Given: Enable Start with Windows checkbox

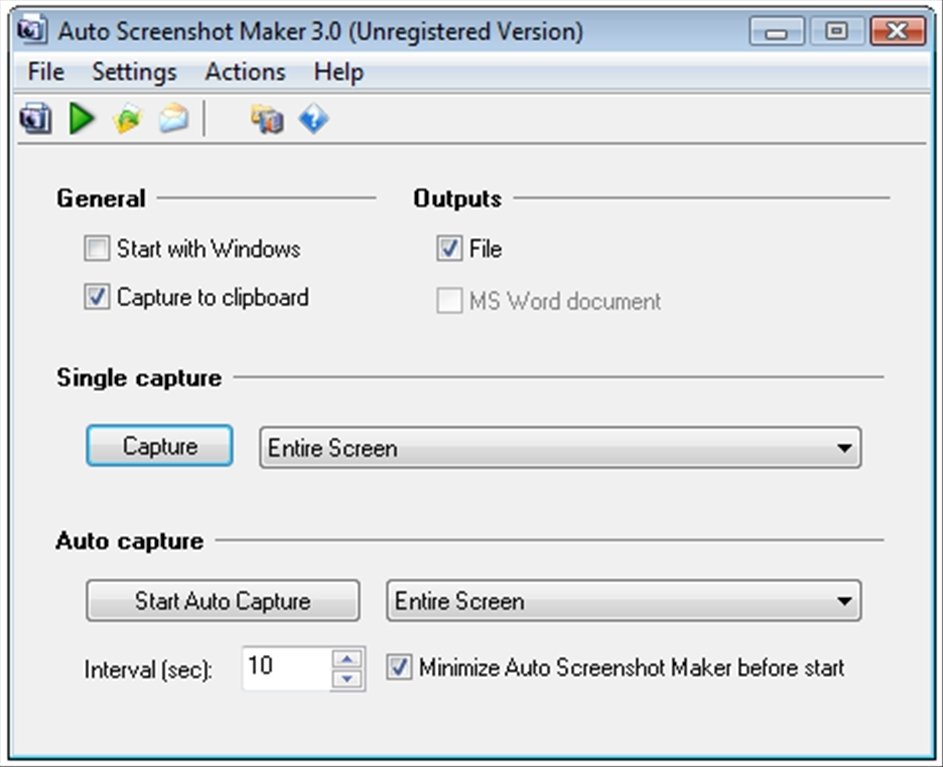Looking at the screenshot, I should point(96,248).
